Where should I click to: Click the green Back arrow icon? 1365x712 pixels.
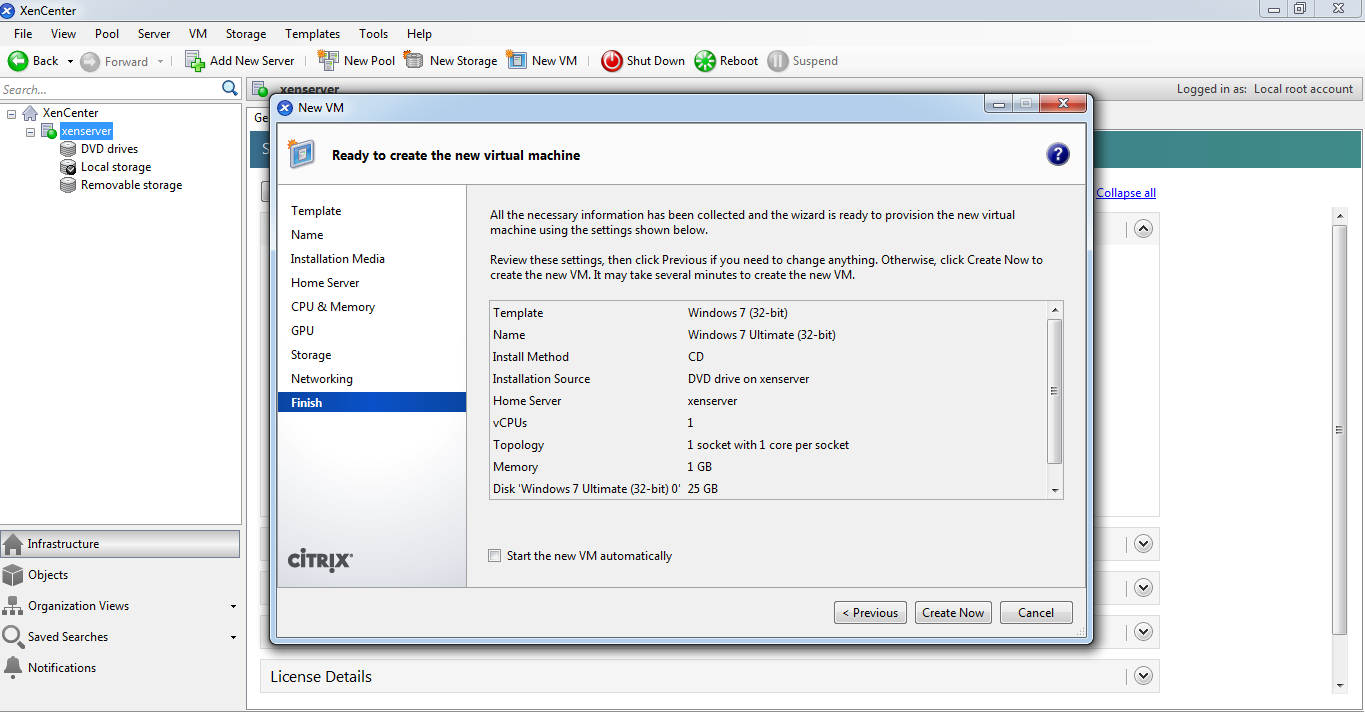18,61
